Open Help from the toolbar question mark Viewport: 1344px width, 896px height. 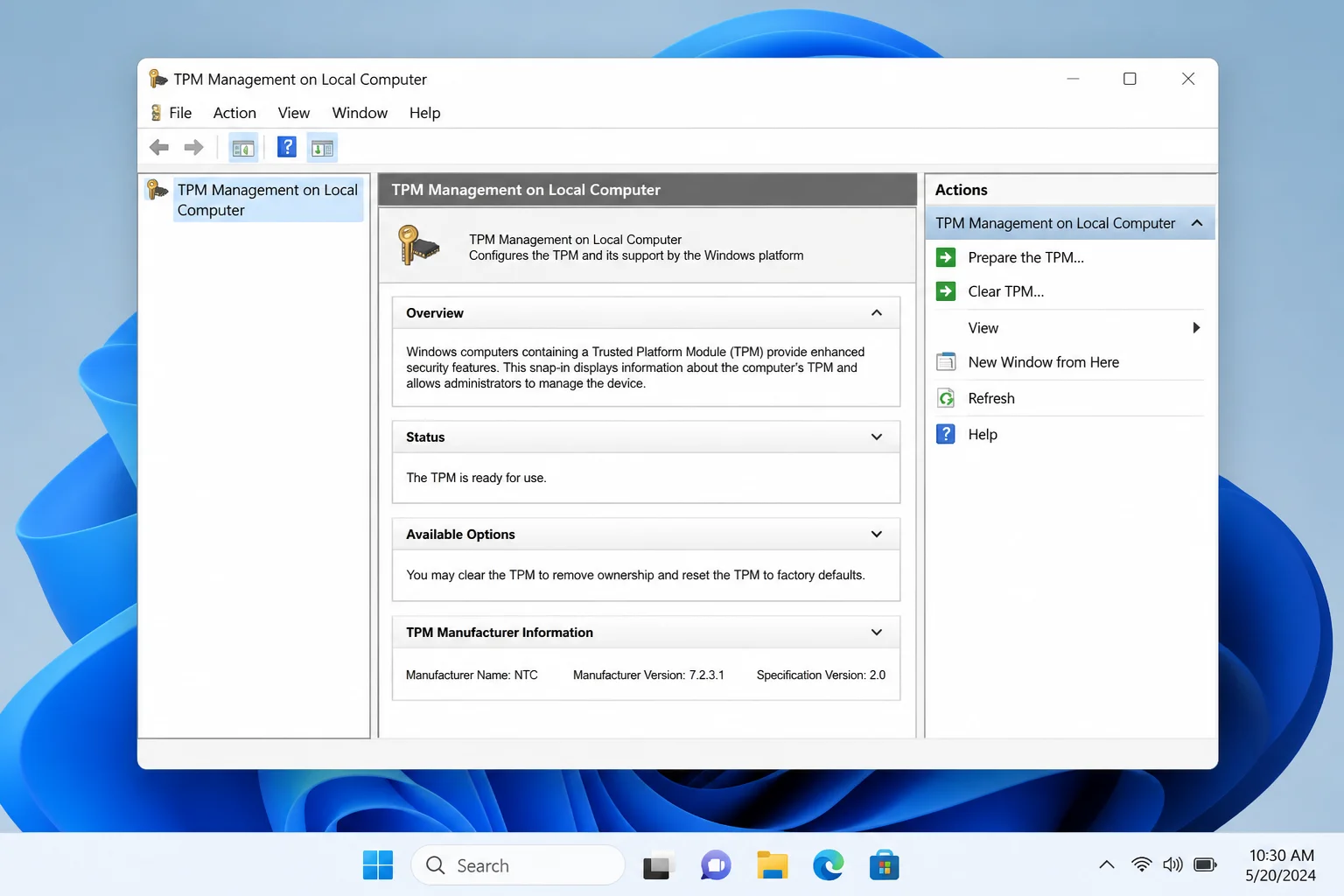[x=287, y=147]
